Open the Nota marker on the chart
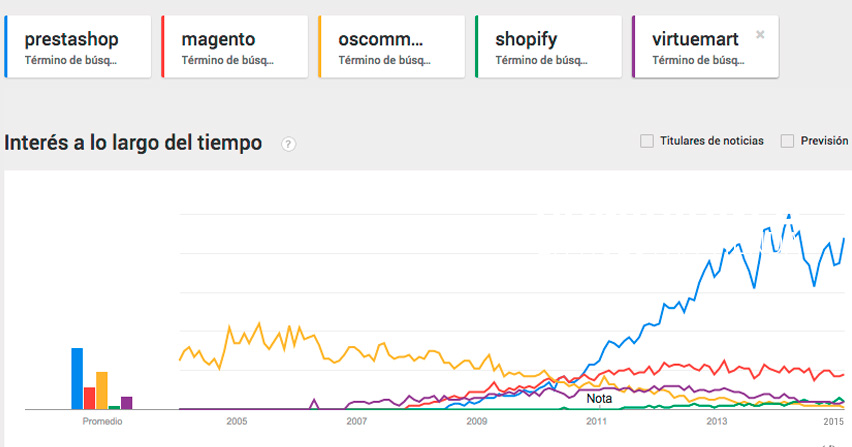The image size is (852, 447). coord(600,398)
